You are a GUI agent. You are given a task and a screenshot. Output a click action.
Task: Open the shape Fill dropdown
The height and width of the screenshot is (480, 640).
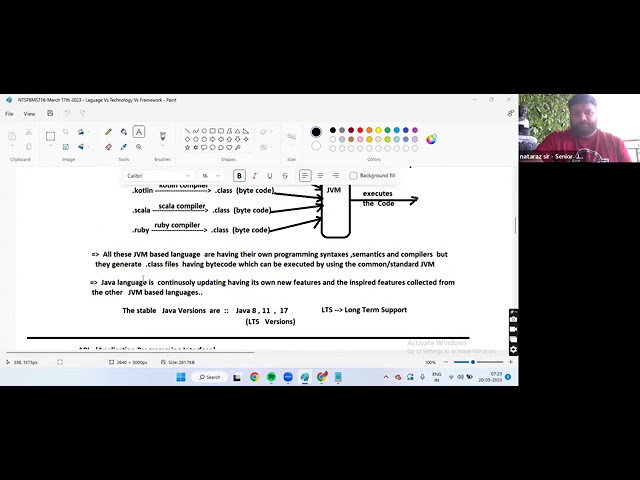pyautogui.click(x=266, y=147)
